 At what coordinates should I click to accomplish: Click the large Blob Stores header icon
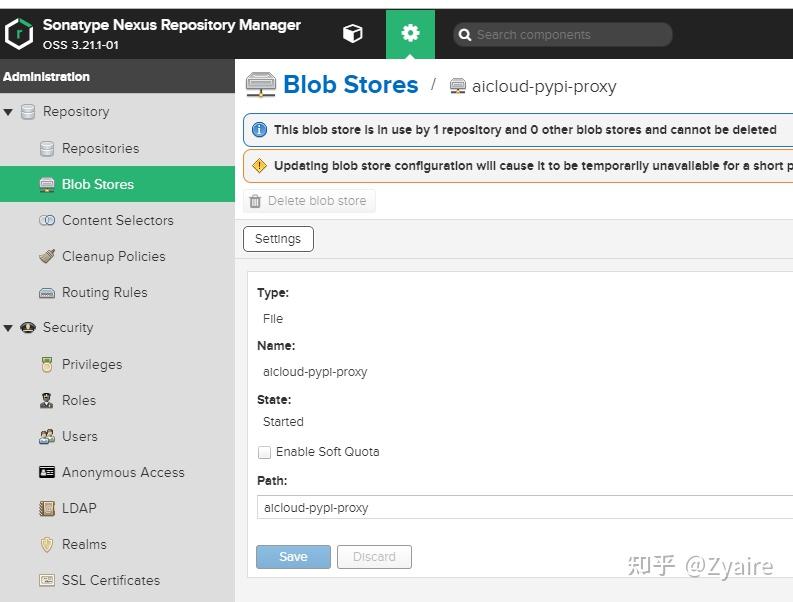click(x=261, y=84)
